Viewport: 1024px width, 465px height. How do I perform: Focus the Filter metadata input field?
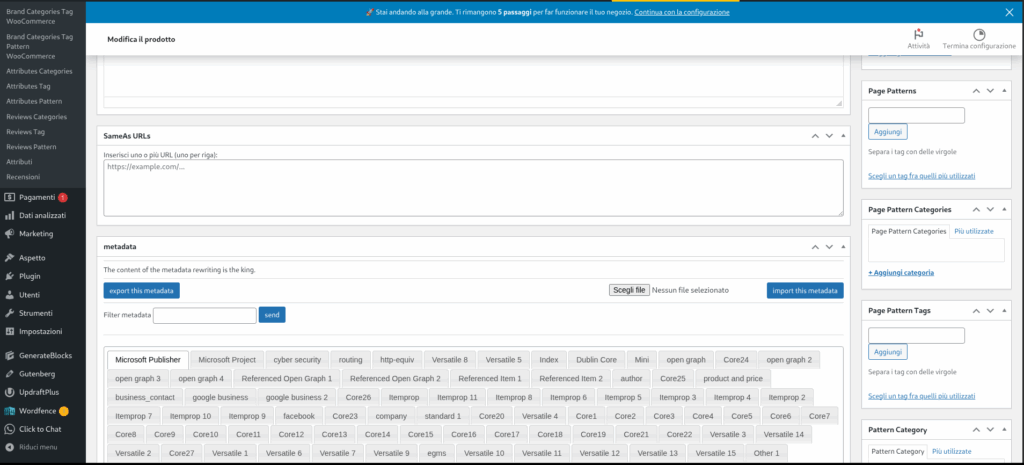coord(204,315)
